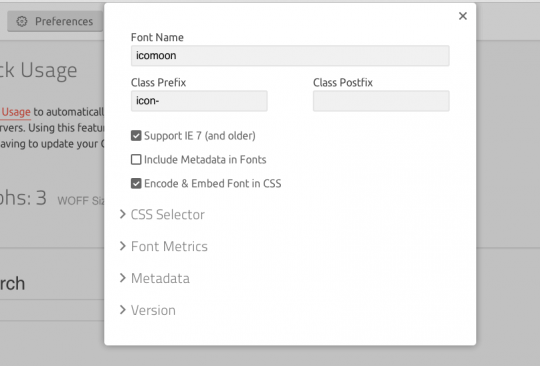Image resolution: width=540 pixels, height=366 pixels.
Task: Expand the CSS Selector section label
Action: [x=168, y=215]
